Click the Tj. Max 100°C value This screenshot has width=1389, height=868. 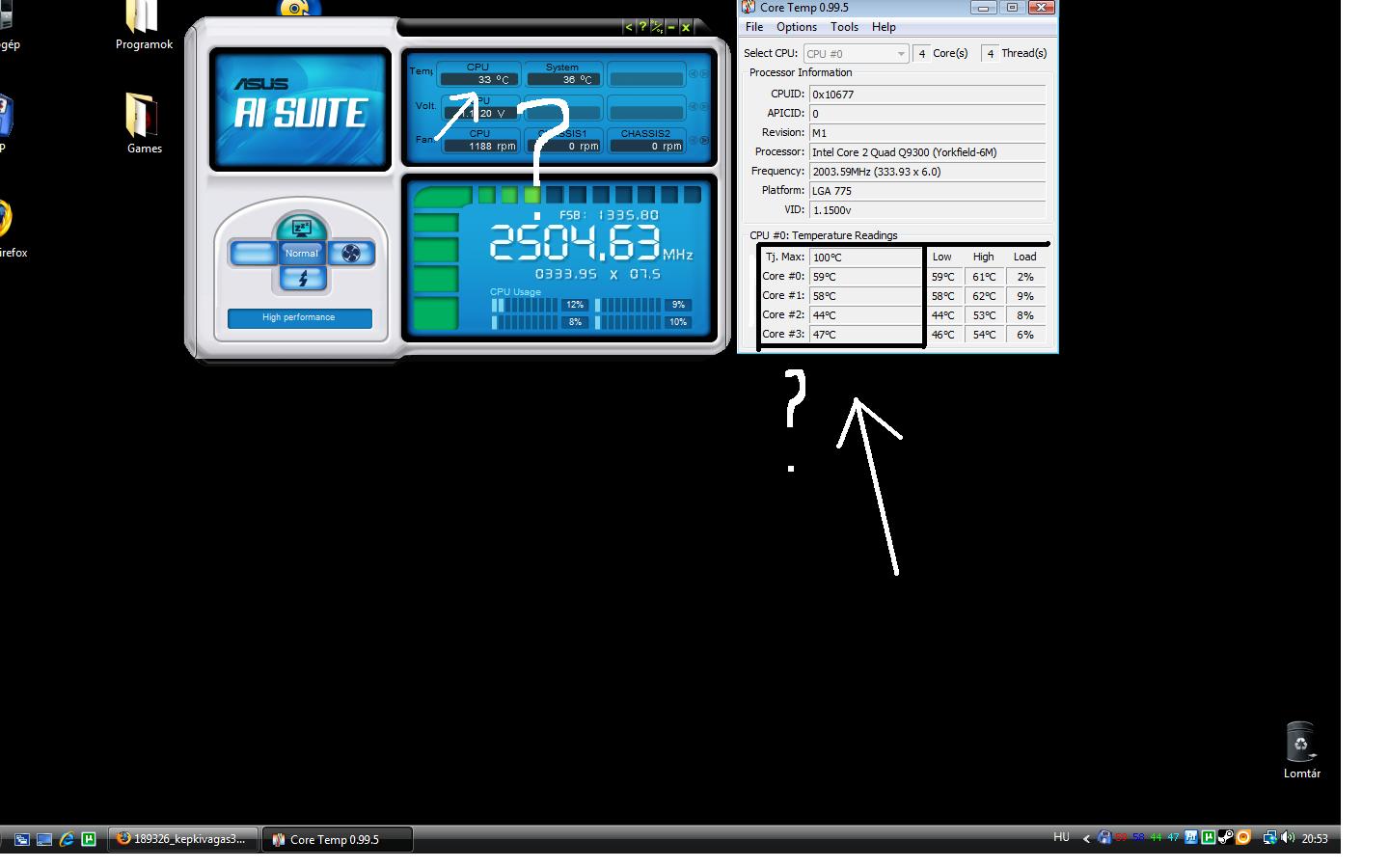(866, 258)
